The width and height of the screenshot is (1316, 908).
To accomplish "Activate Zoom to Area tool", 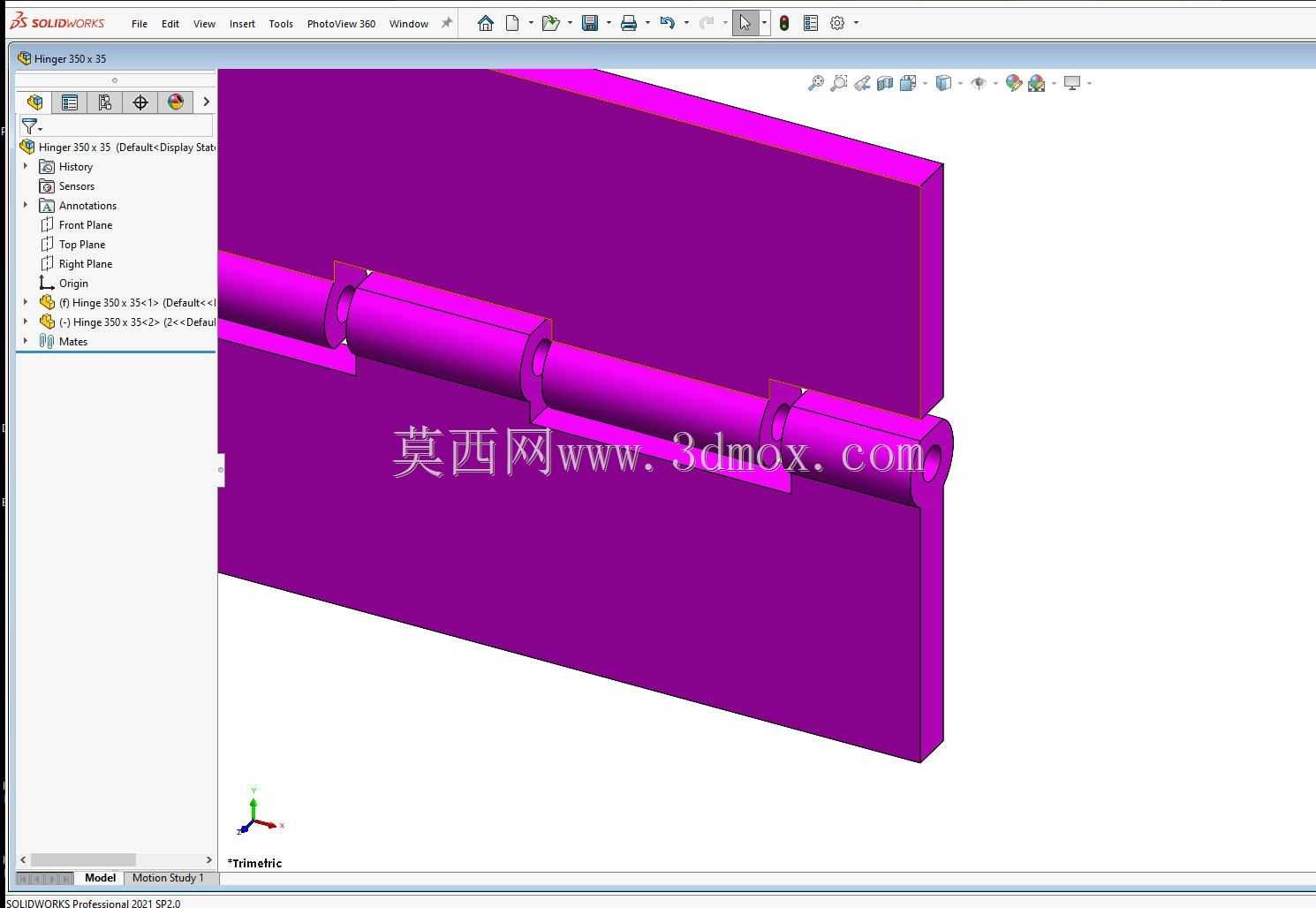I will 839,83.
